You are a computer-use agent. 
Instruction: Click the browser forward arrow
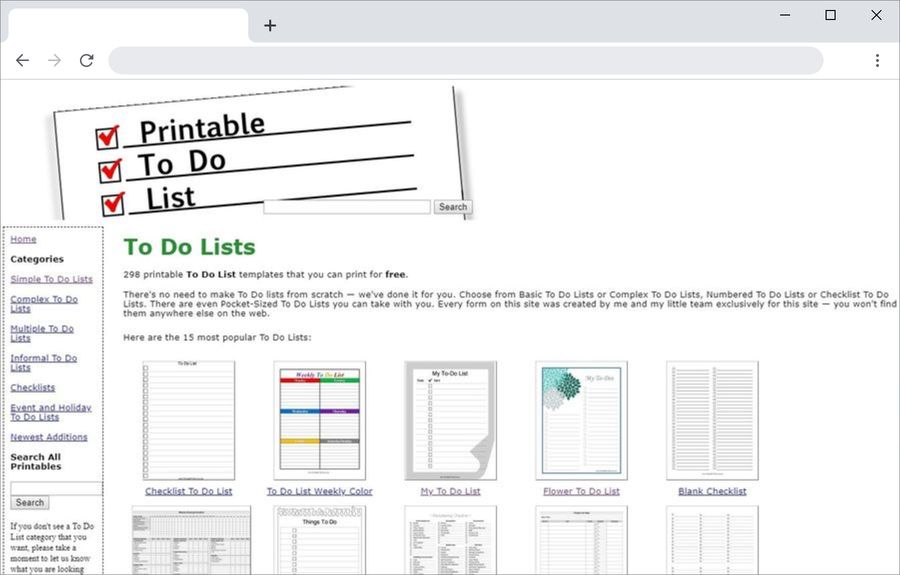[x=54, y=60]
